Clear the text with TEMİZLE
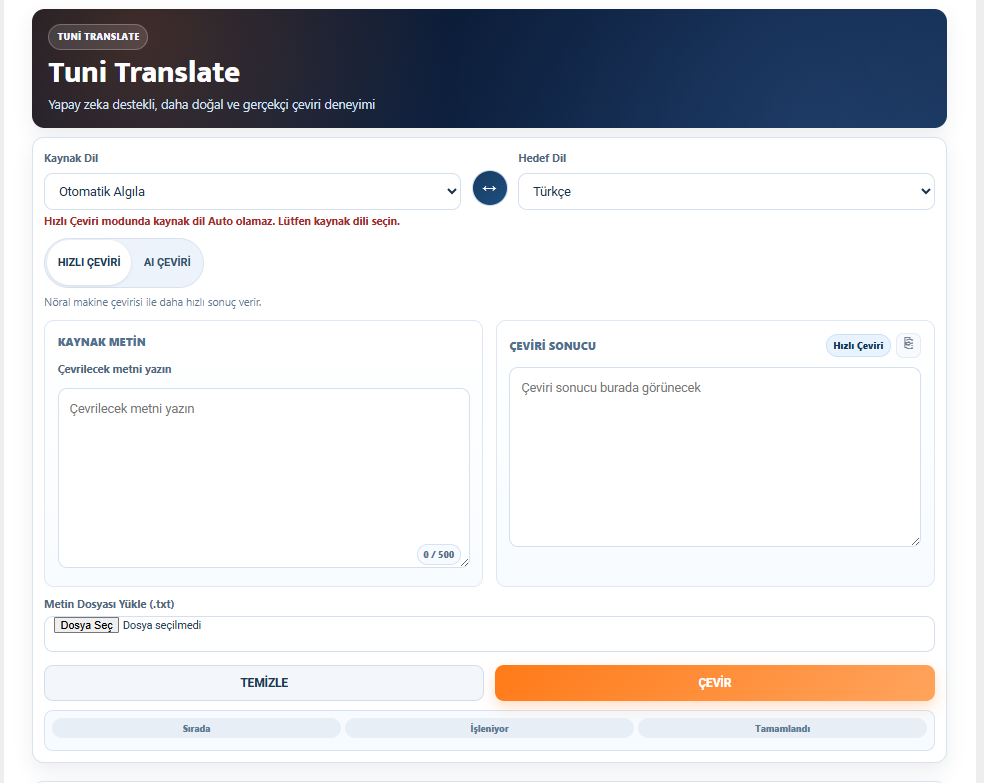984x783 pixels. click(264, 683)
